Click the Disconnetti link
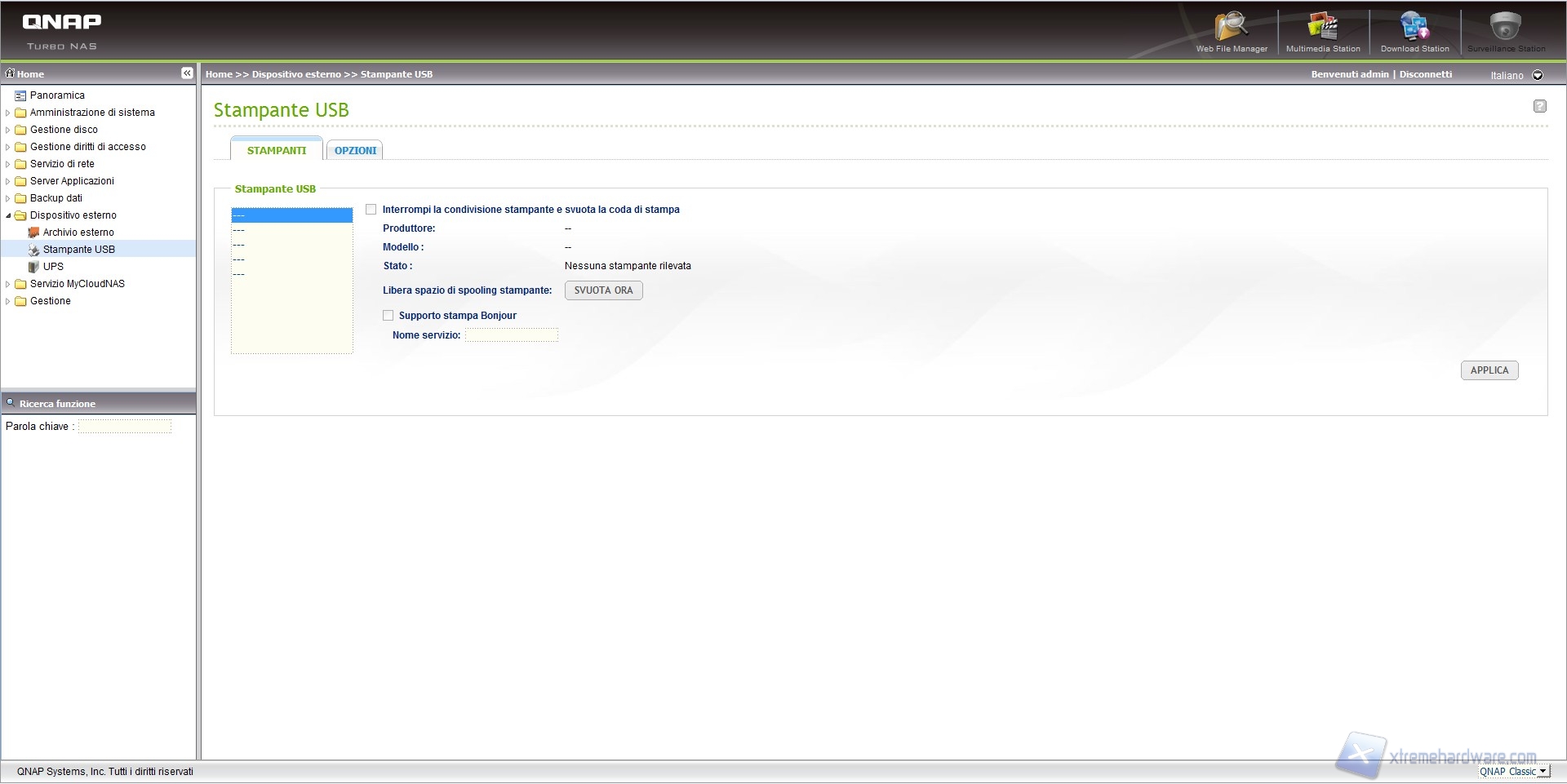This screenshot has width=1567, height=784. pyautogui.click(x=1425, y=74)
